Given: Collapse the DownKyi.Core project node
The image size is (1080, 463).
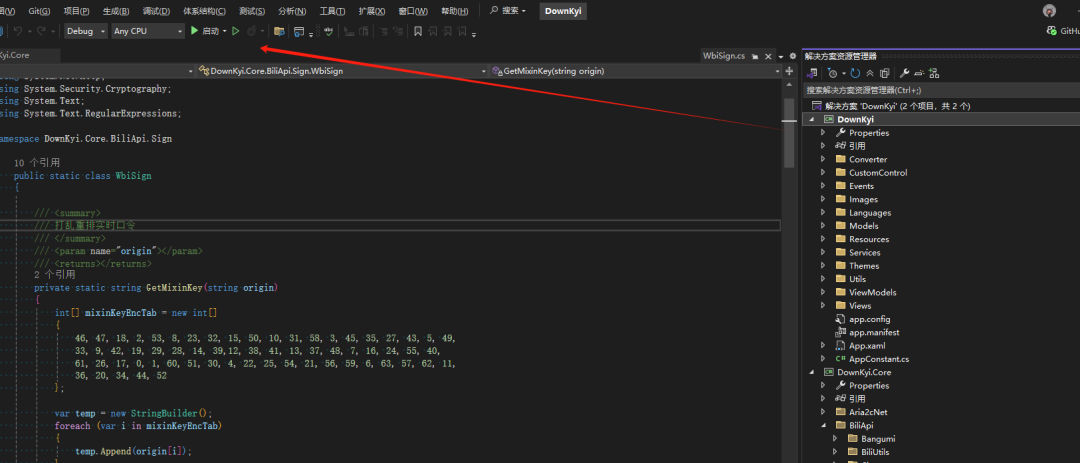Looking at the screenshot, I should (x=811, y=372).
